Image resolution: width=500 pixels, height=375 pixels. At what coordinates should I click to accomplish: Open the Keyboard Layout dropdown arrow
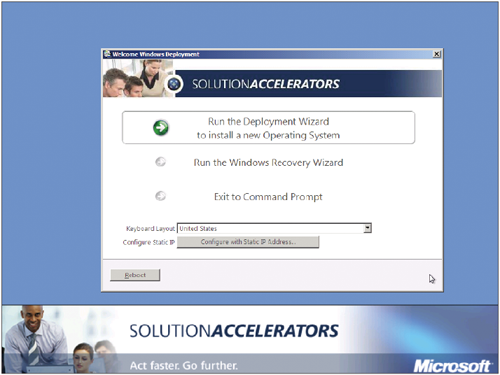pos(367,228)
